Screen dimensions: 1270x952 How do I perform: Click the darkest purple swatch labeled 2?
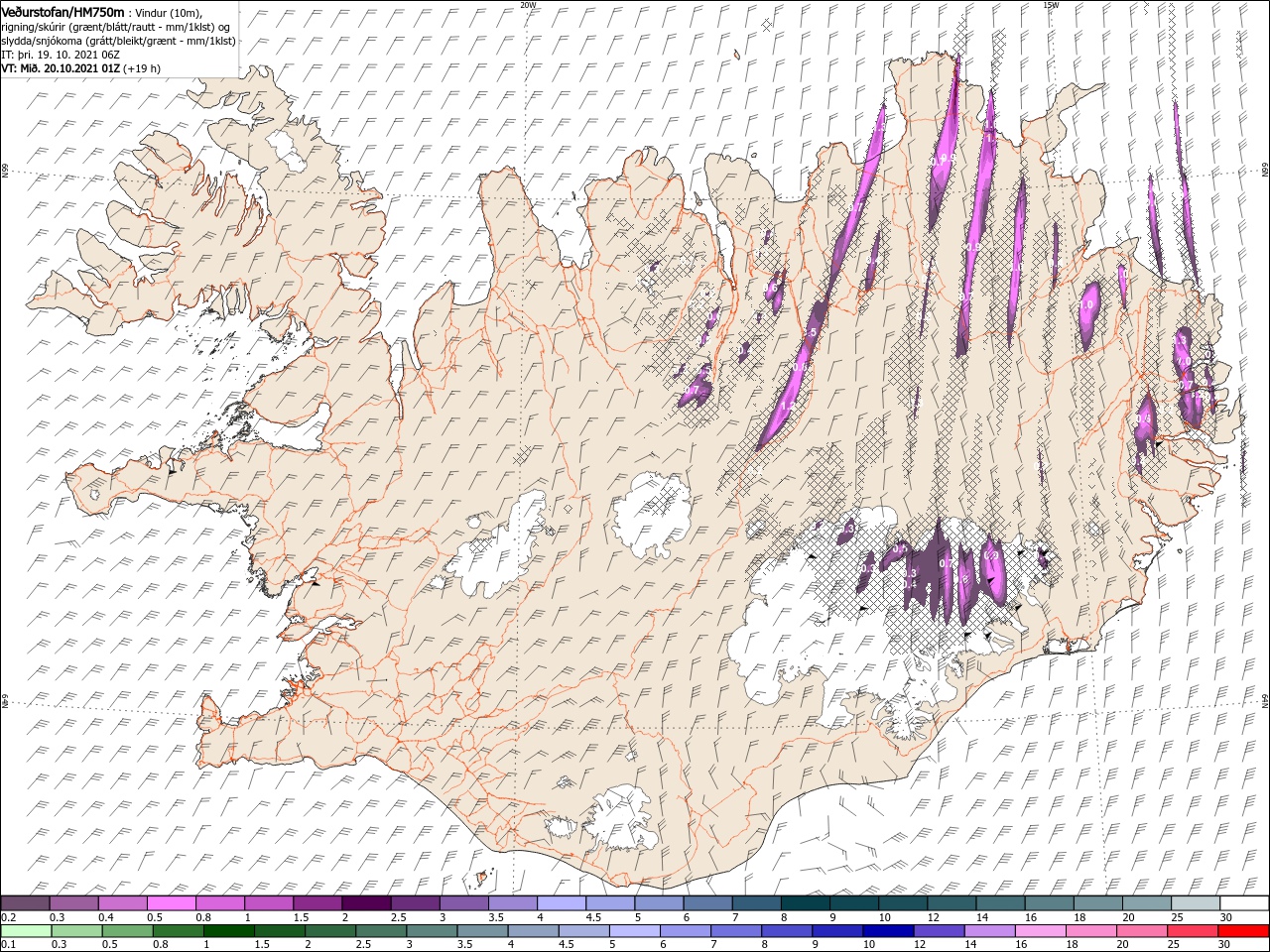pos(366,903)
